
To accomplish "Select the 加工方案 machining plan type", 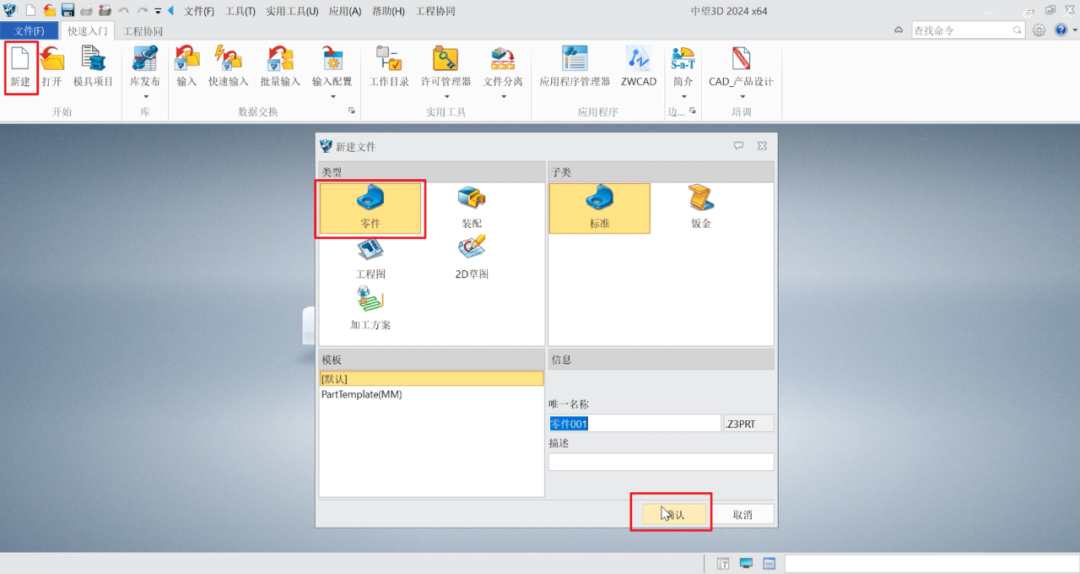I will [370, 309].
